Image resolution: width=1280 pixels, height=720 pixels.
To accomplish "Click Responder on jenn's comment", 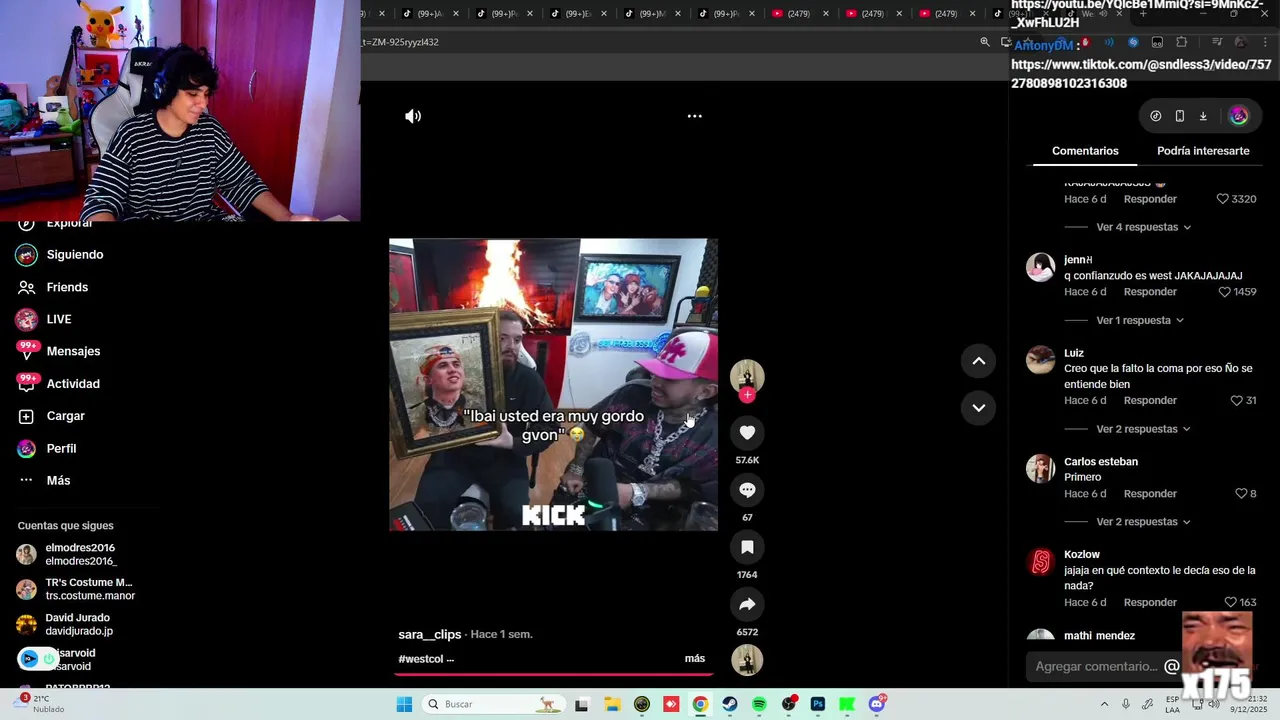I will [1150, 292].
